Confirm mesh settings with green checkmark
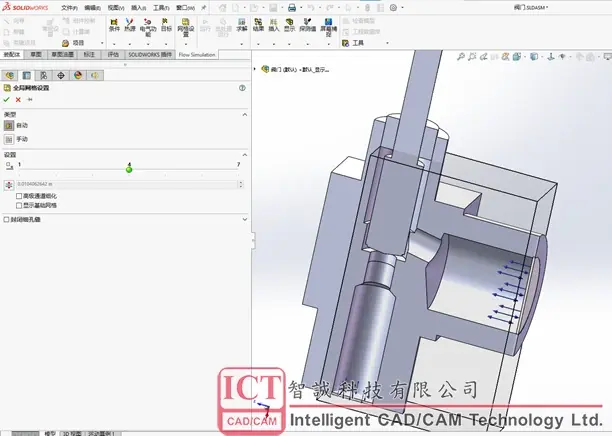The width and height of the screenshot is (612, 436). tap(6, 100)
